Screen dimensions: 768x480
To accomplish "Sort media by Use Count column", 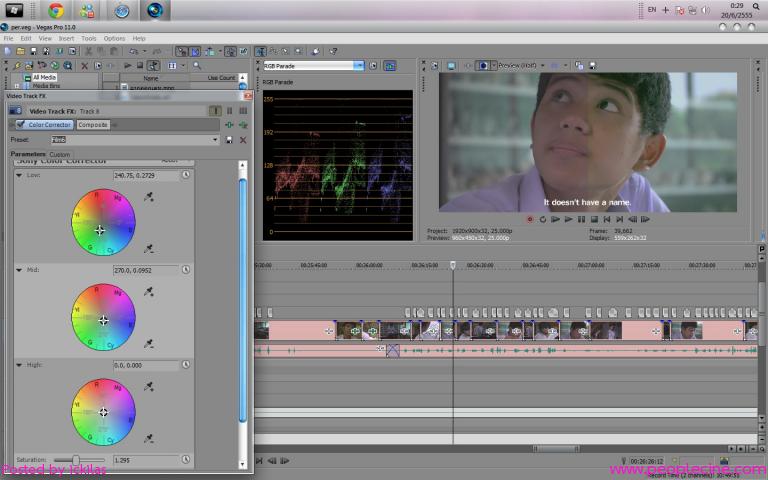I will pos(217,78).
